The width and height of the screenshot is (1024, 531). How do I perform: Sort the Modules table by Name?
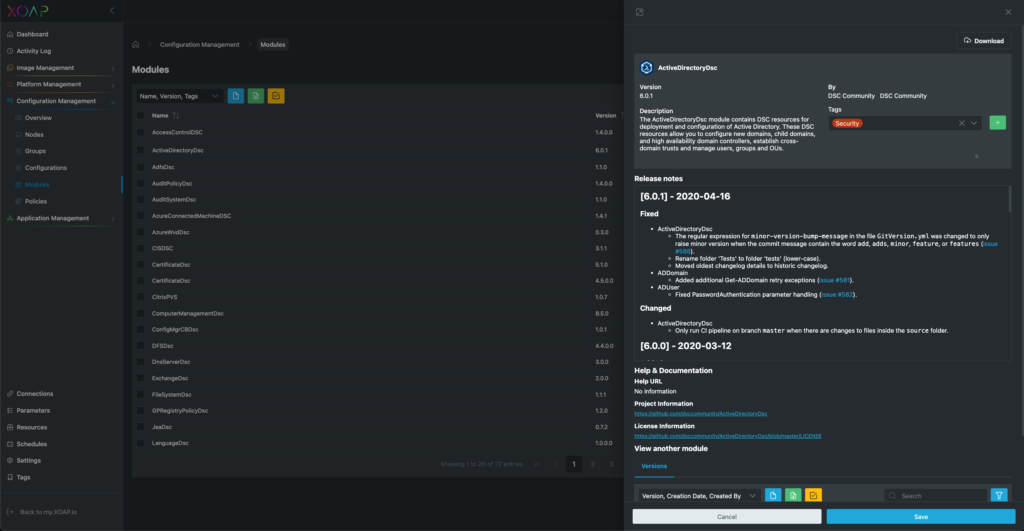click(x=176, y=116)
